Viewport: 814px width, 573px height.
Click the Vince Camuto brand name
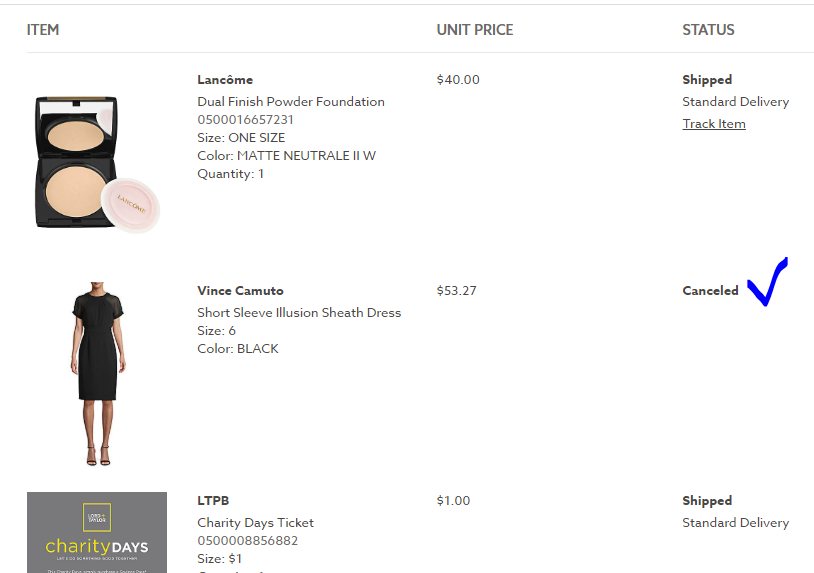click(x=240, y=291)
